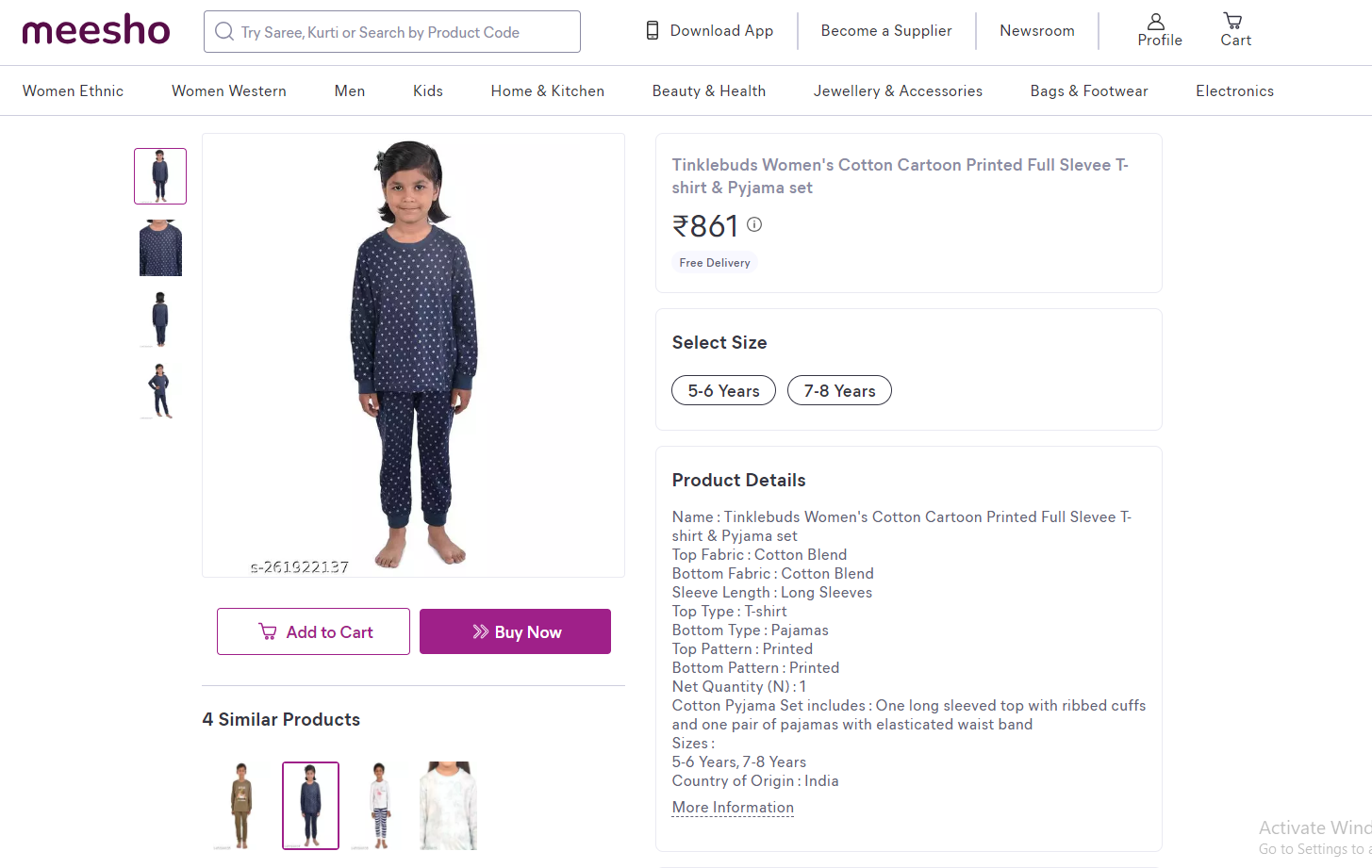Image resolution: width=1372 pixels, height=868 pixels.
Task: Click the search magnifier icon
Action: pos(224,32)
